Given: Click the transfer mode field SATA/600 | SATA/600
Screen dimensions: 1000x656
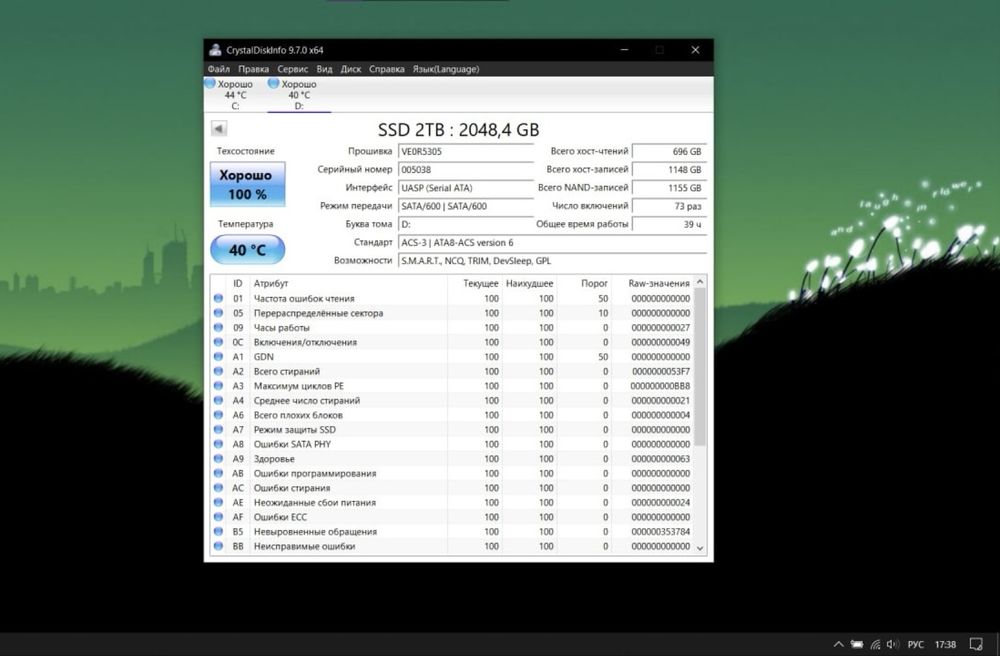Looking at the screenshot, I should (466, 206).
